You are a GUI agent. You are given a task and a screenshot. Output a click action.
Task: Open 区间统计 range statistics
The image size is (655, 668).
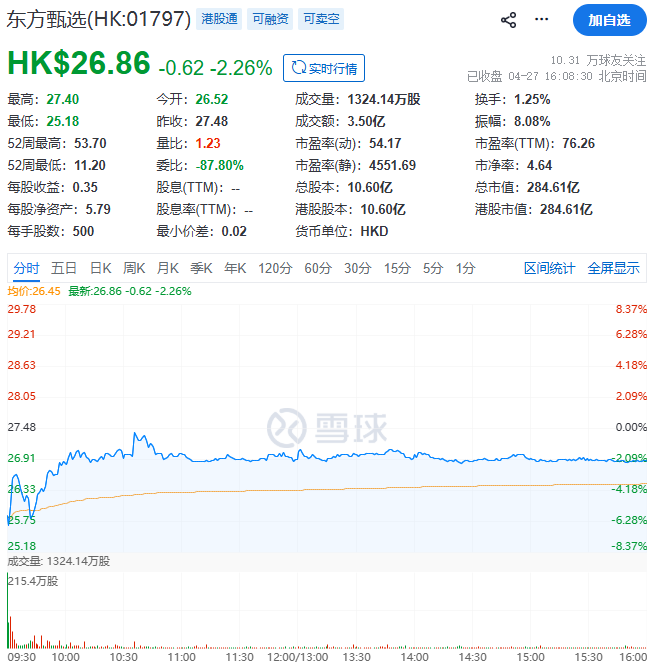point(550,268)
